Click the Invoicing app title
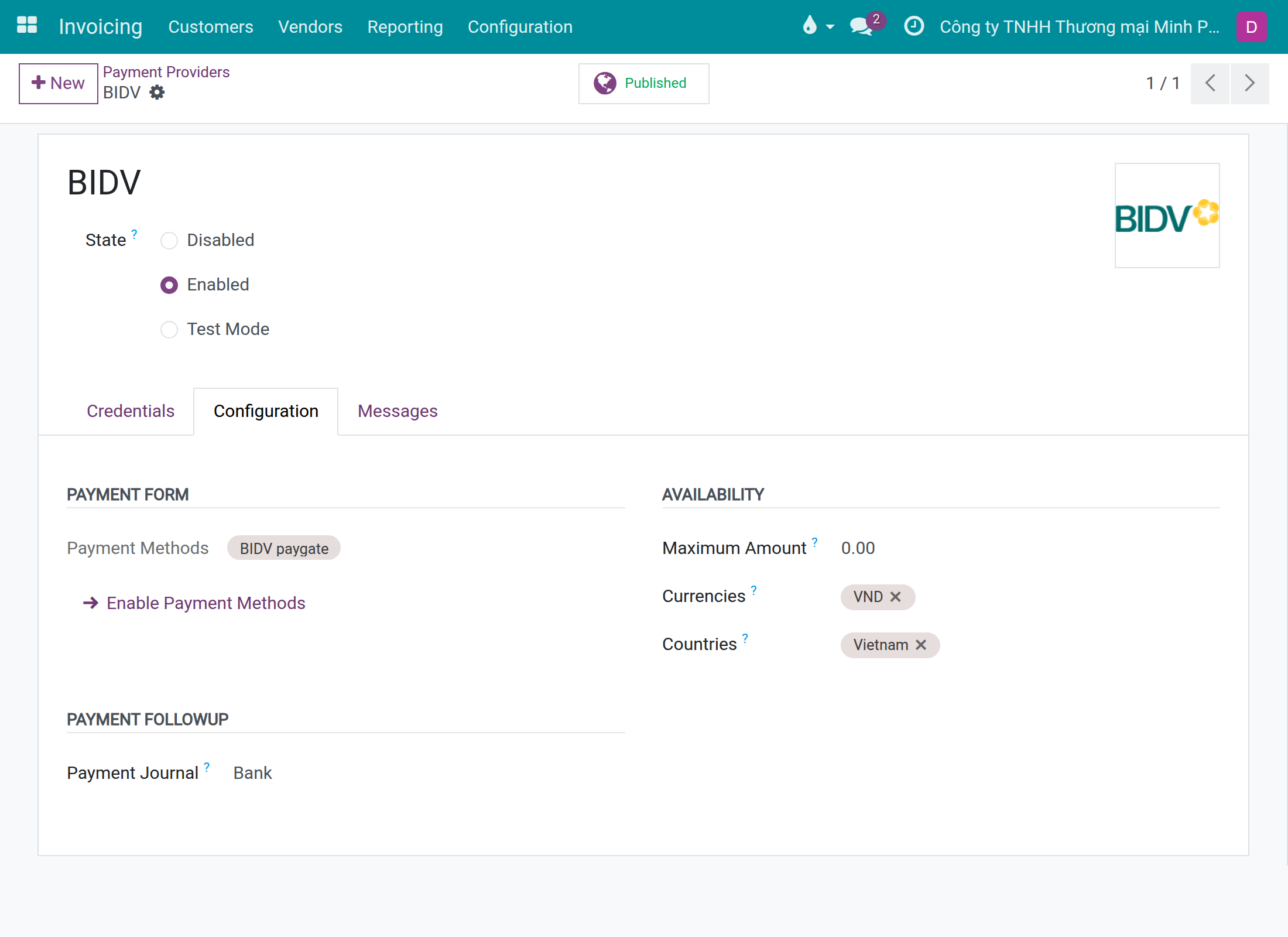This screenshot has width=1288, height=937. pyautogui.click(x=101, y=27)
